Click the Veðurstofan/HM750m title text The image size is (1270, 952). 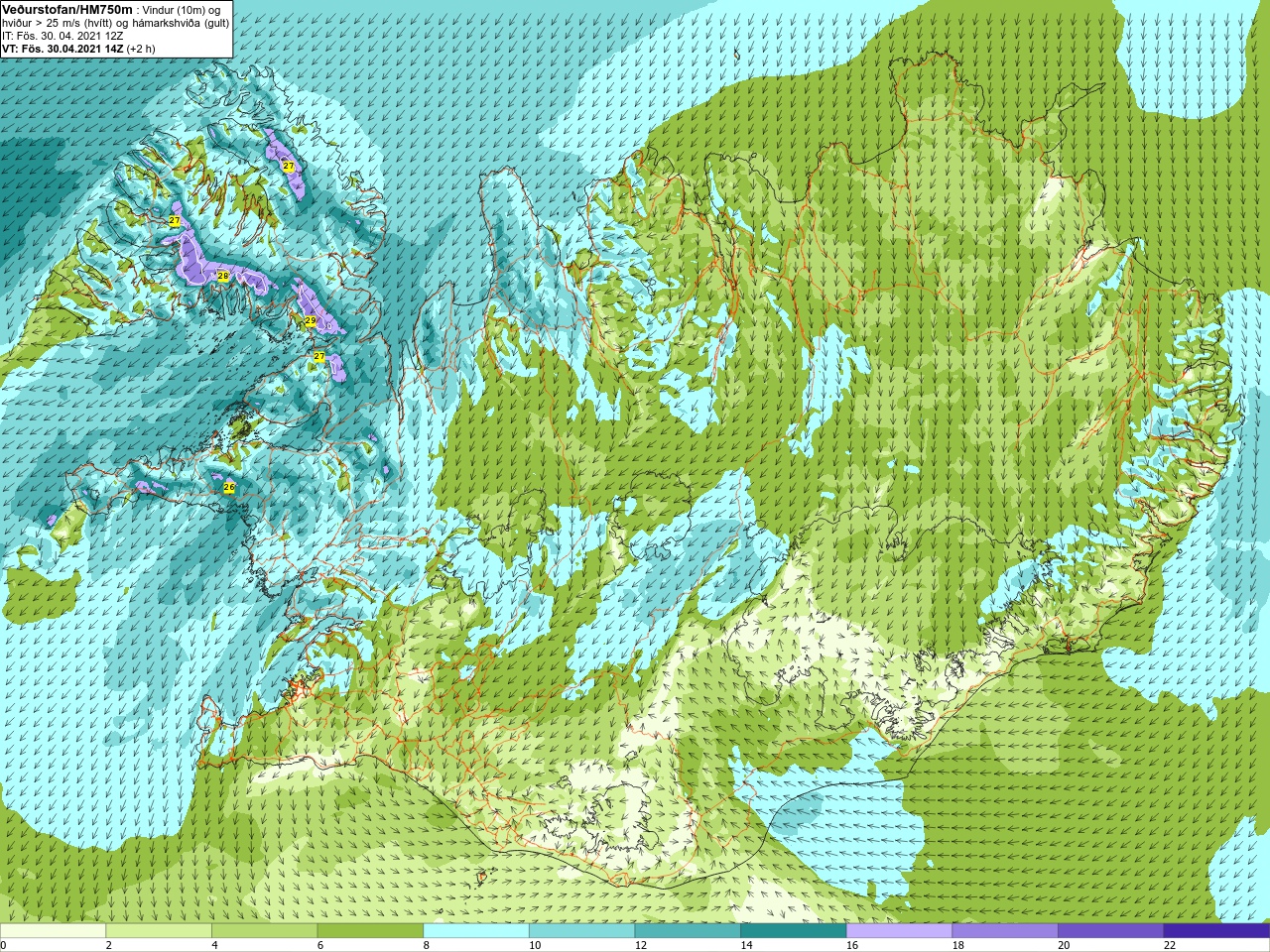tap(67, 8)
